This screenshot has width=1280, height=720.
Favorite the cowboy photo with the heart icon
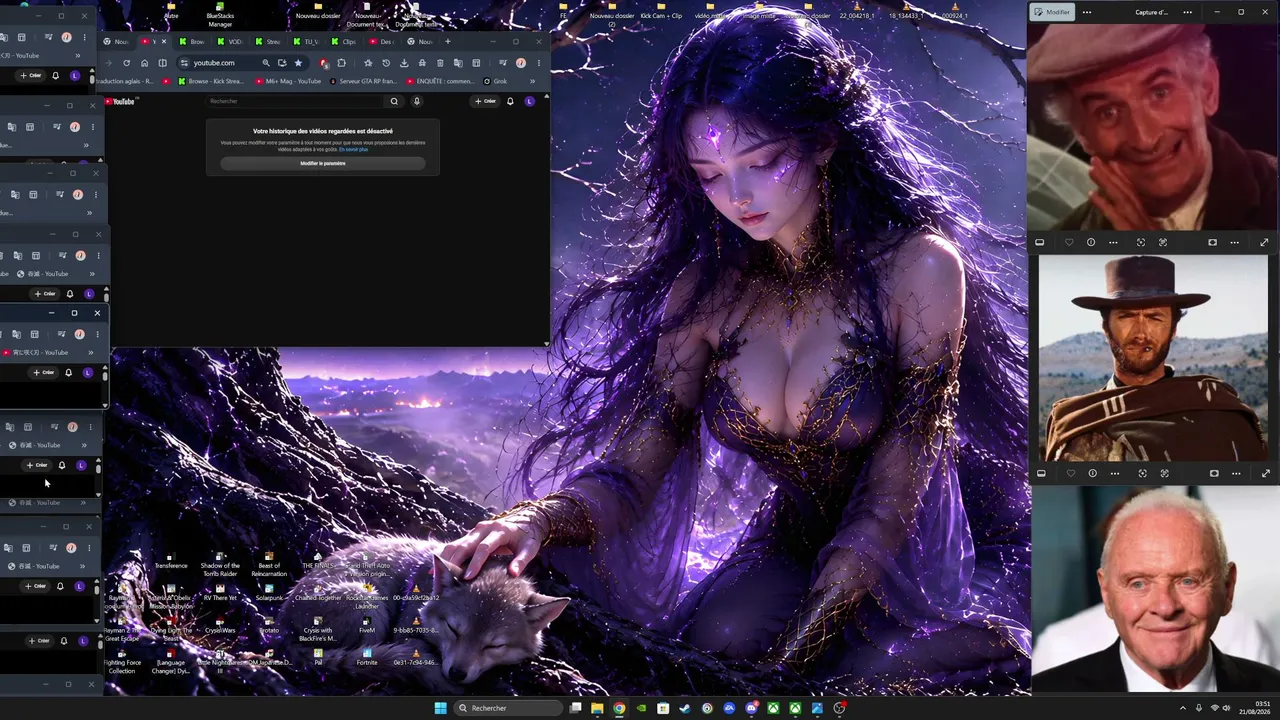[1071, 473]
